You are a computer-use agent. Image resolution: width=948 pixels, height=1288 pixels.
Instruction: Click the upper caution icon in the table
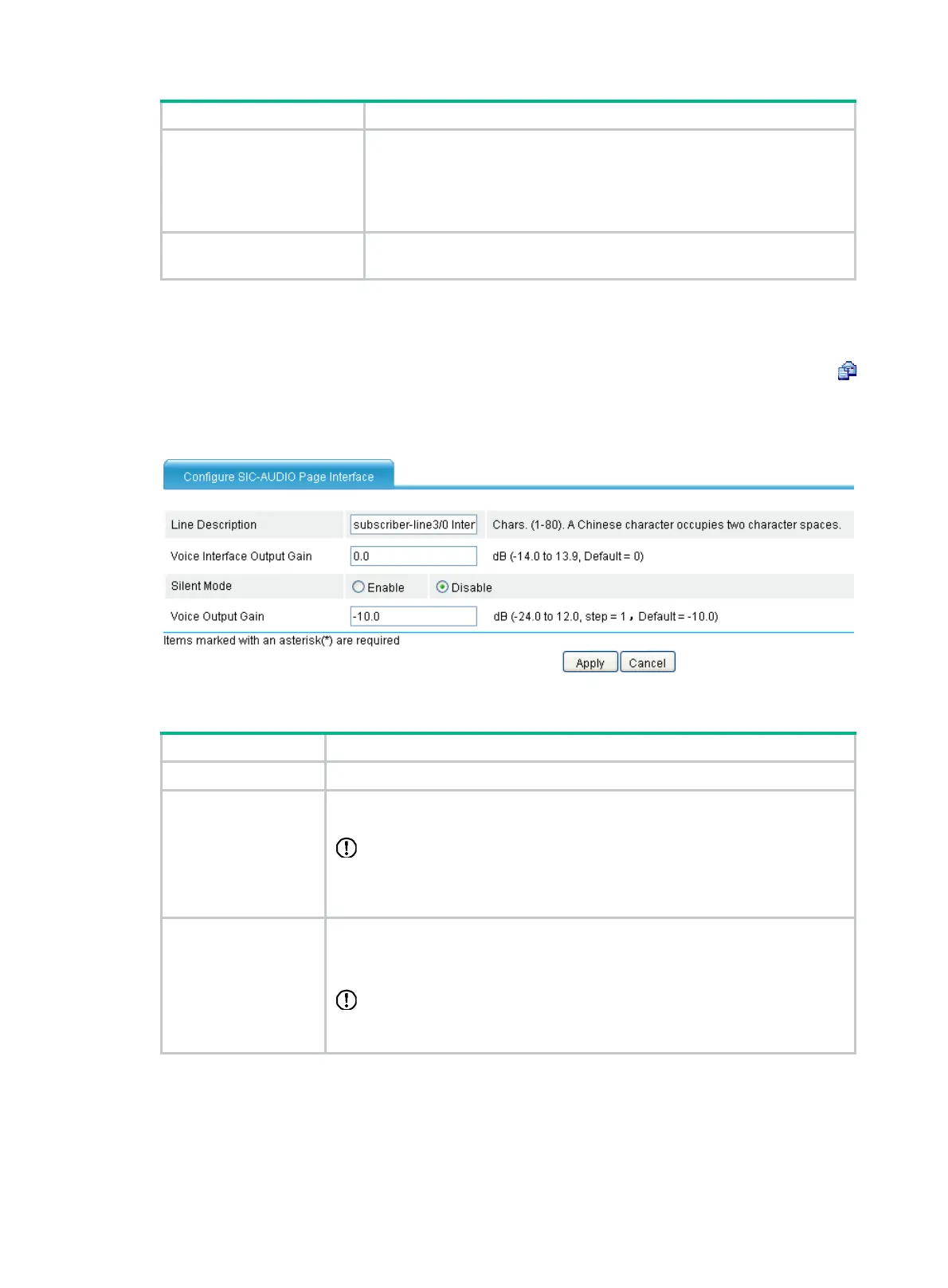click(347, 848)
